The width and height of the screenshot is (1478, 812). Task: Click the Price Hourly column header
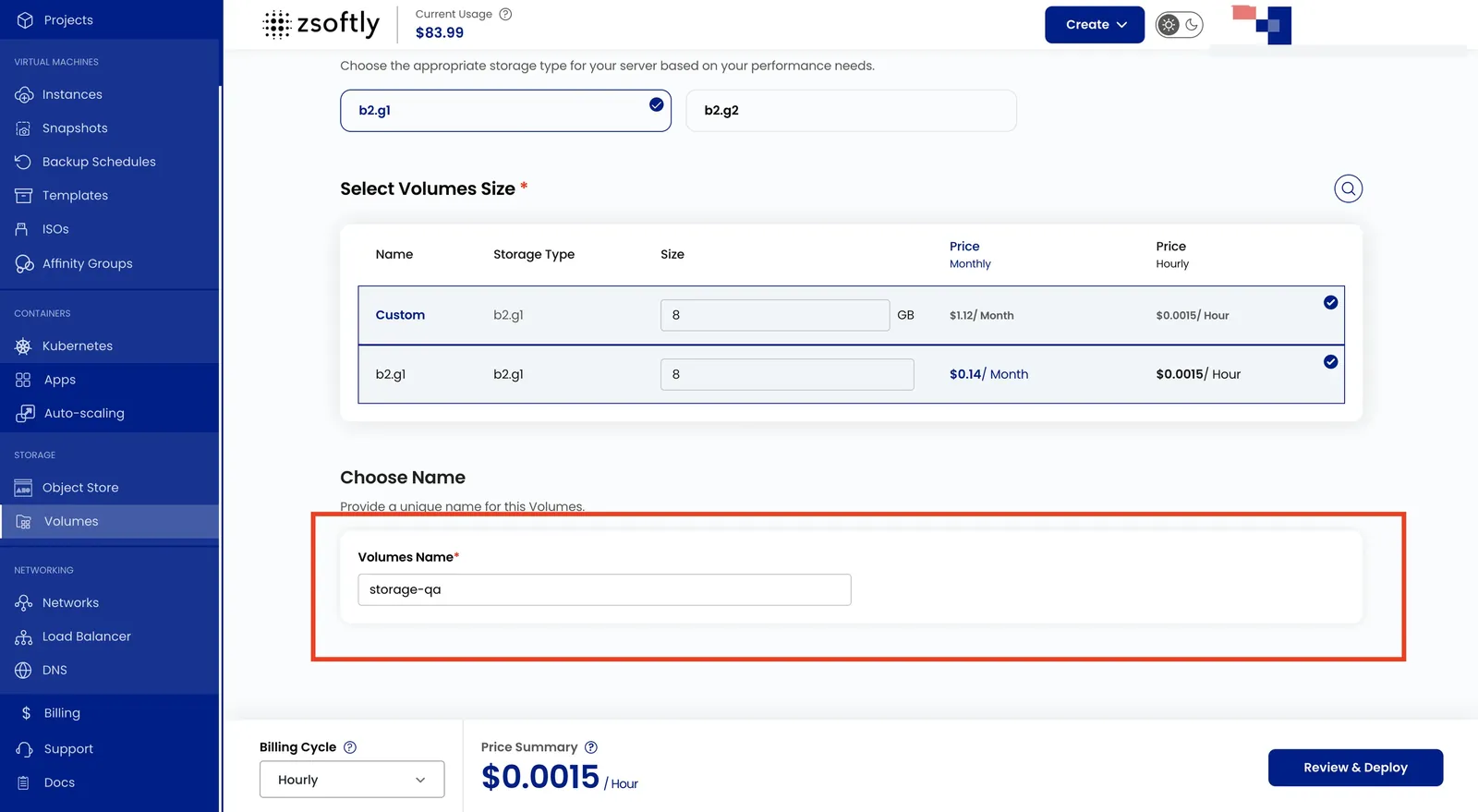tap(1172, 255)
